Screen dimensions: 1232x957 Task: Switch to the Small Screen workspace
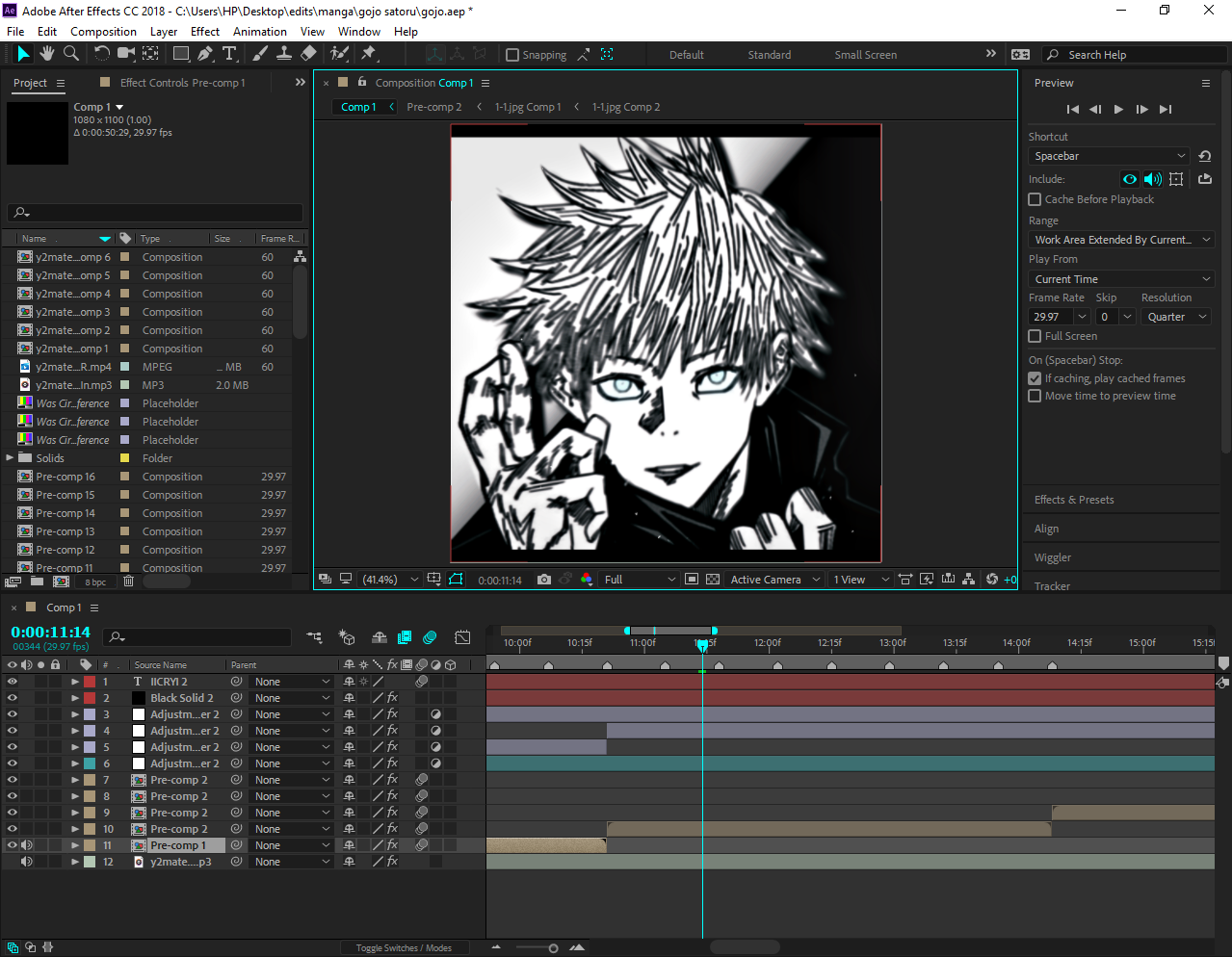click(866, 55)
